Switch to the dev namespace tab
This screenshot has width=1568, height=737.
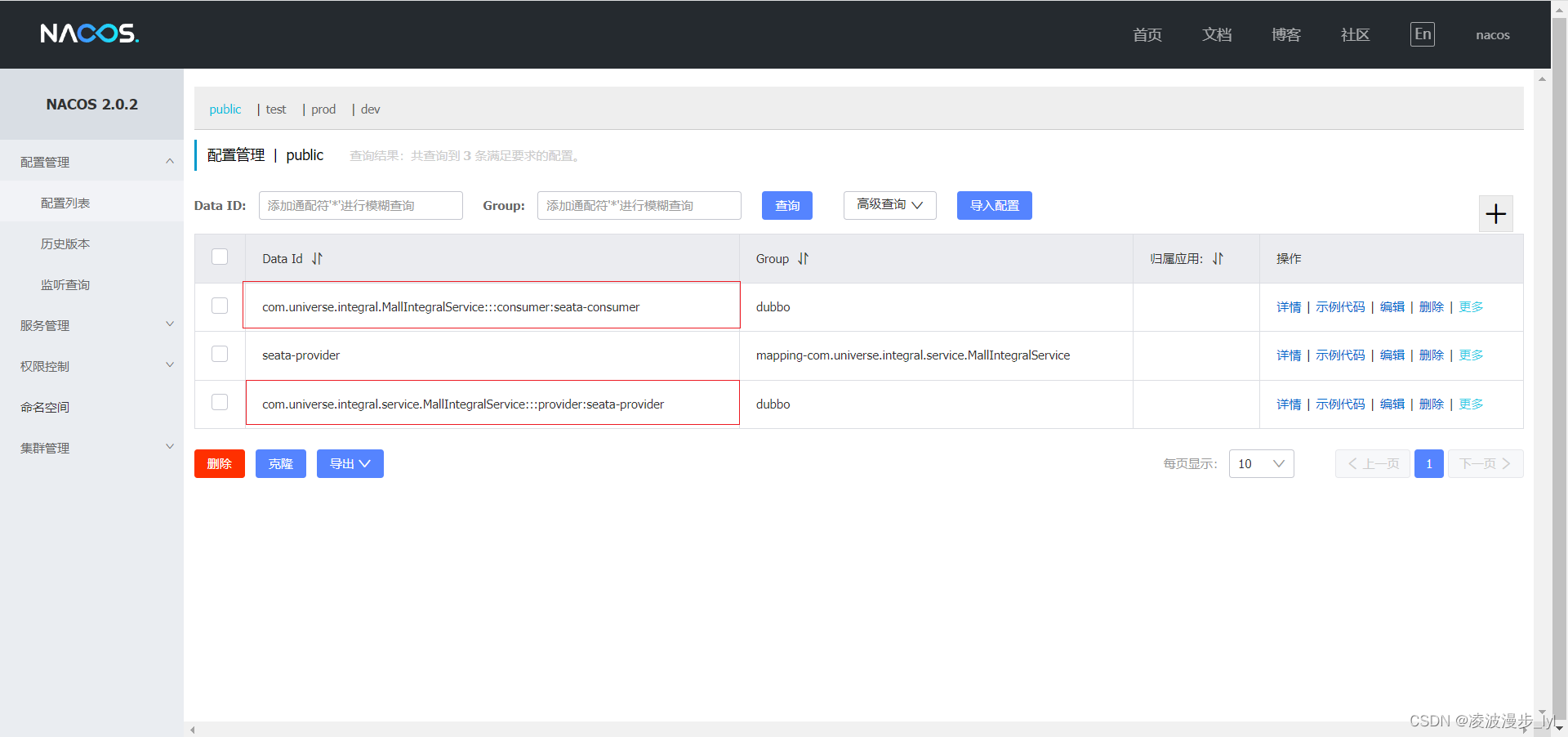tap(370, 109)
